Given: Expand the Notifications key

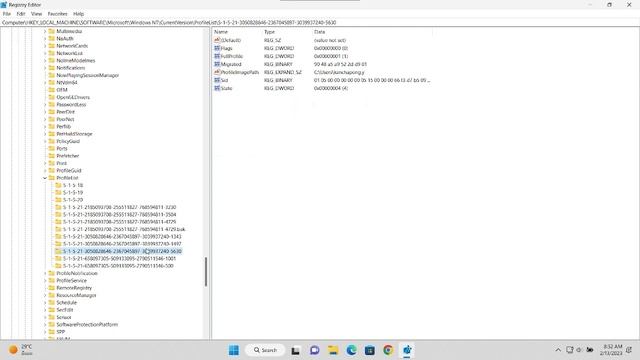Looking at the screenshot, I should 45,68.
